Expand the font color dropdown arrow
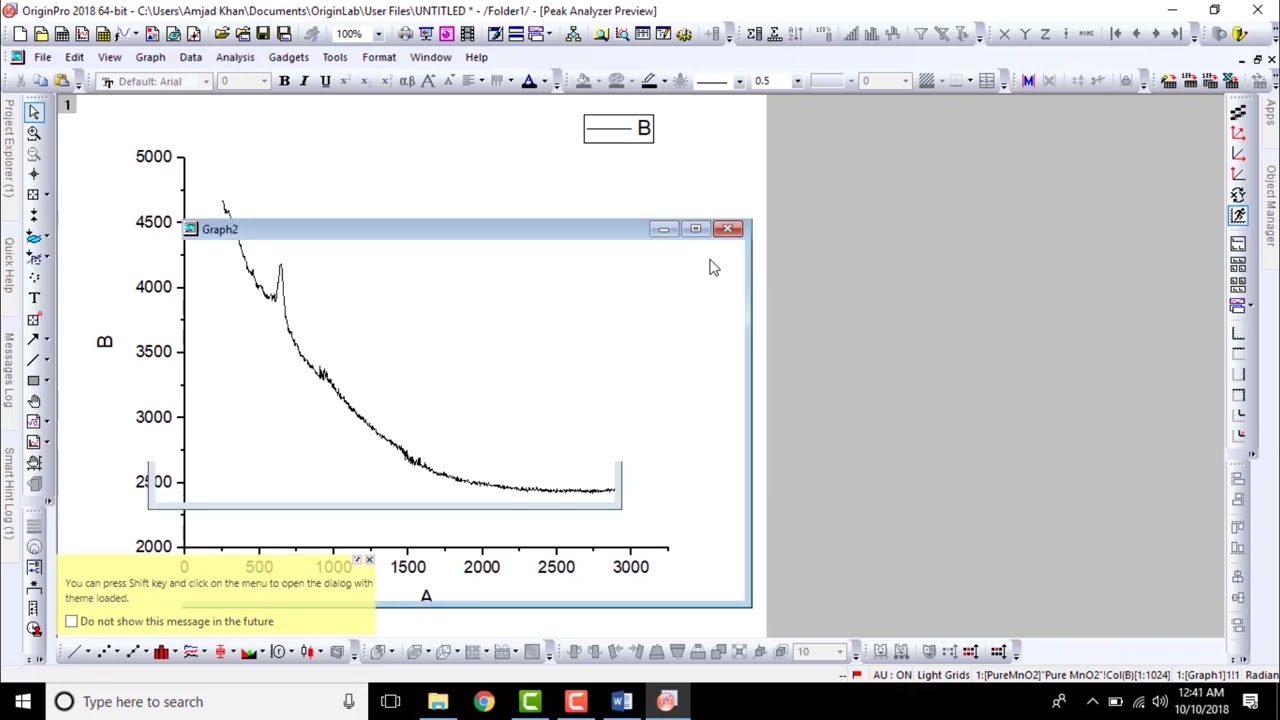 tap(547, 81)
